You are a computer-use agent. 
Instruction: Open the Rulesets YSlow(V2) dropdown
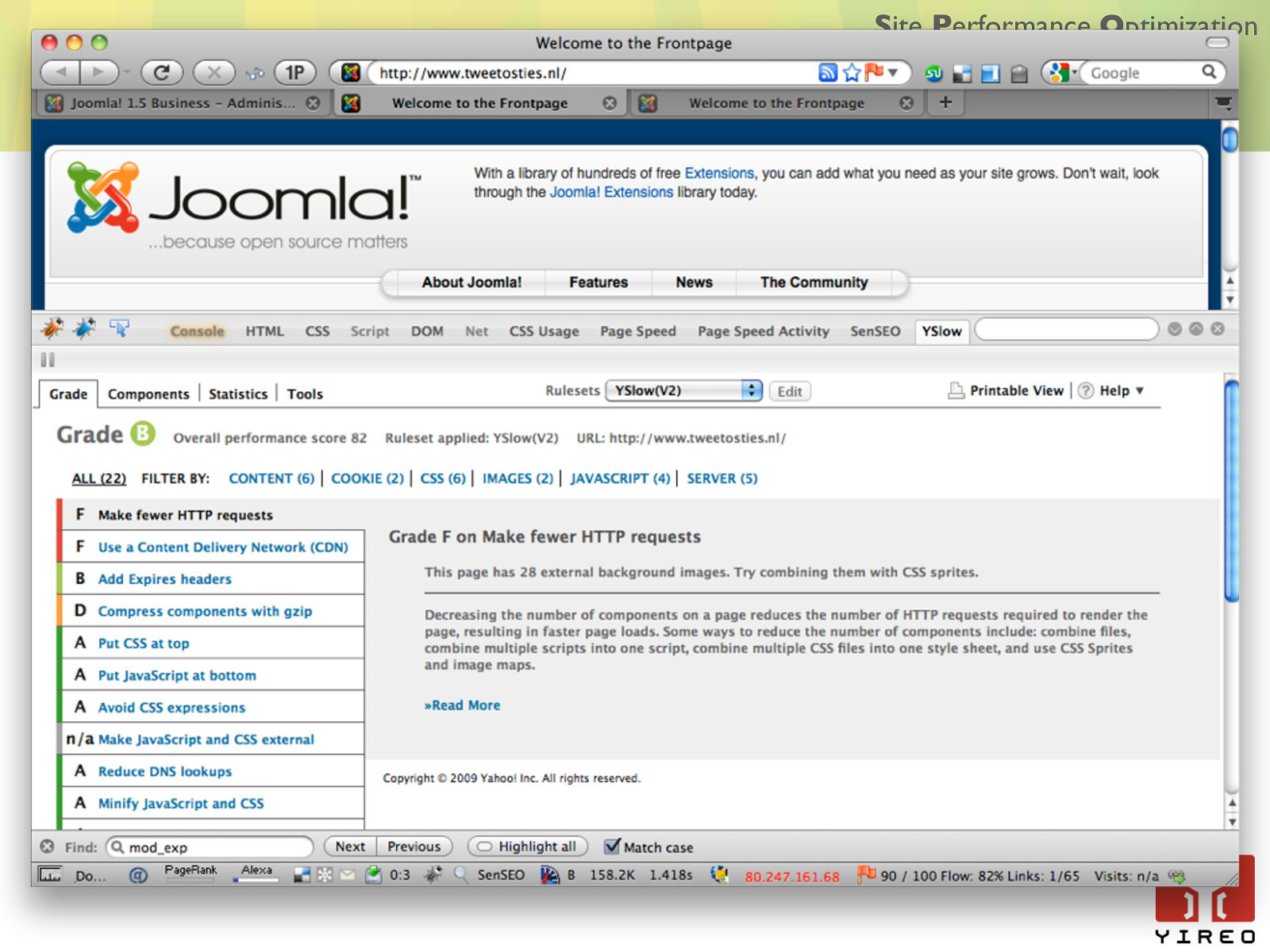coord(684,390)
